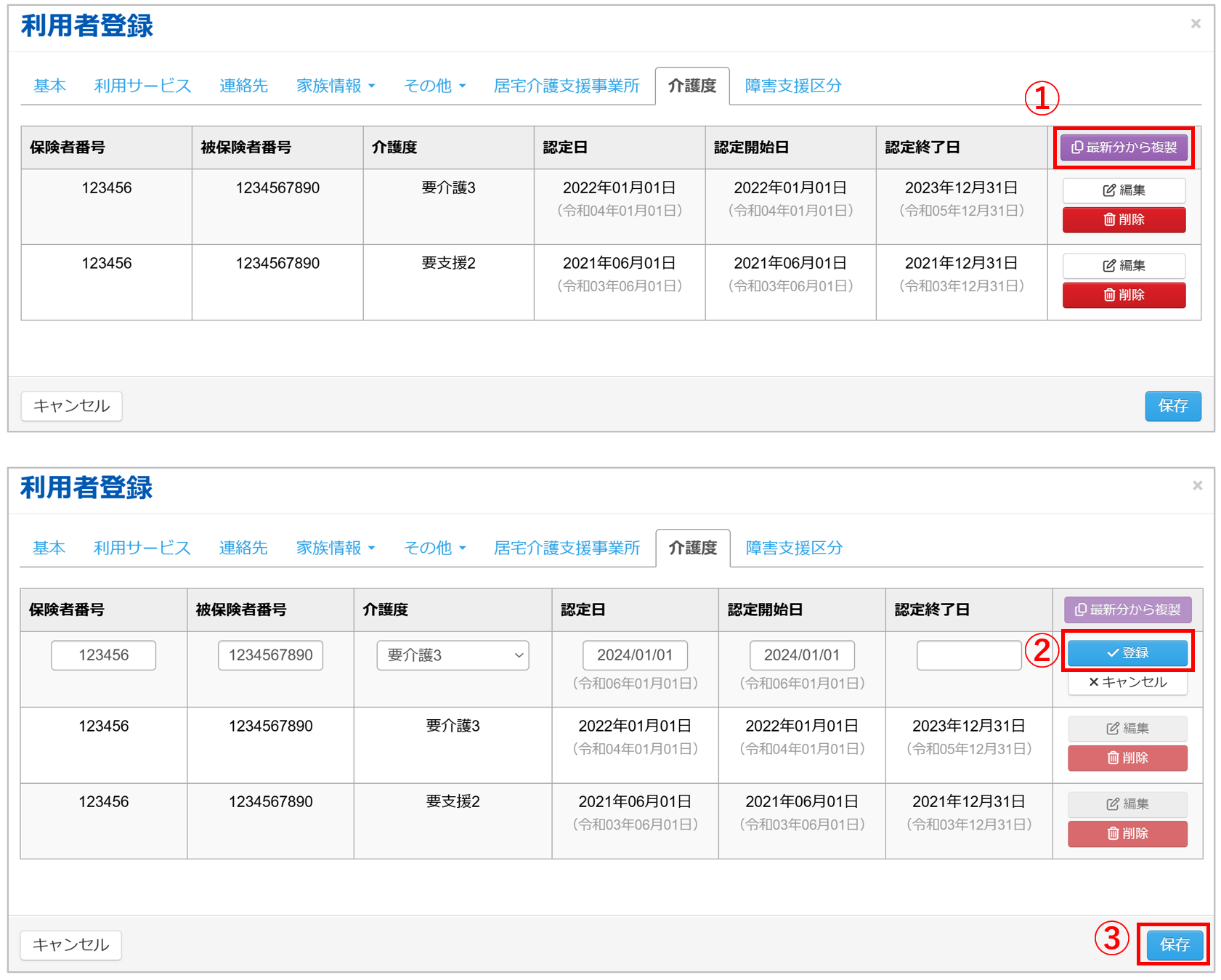Viewport: 1221px width, 980px height.
Task: Click the 保存 button marked ③
Action: 1174,944
